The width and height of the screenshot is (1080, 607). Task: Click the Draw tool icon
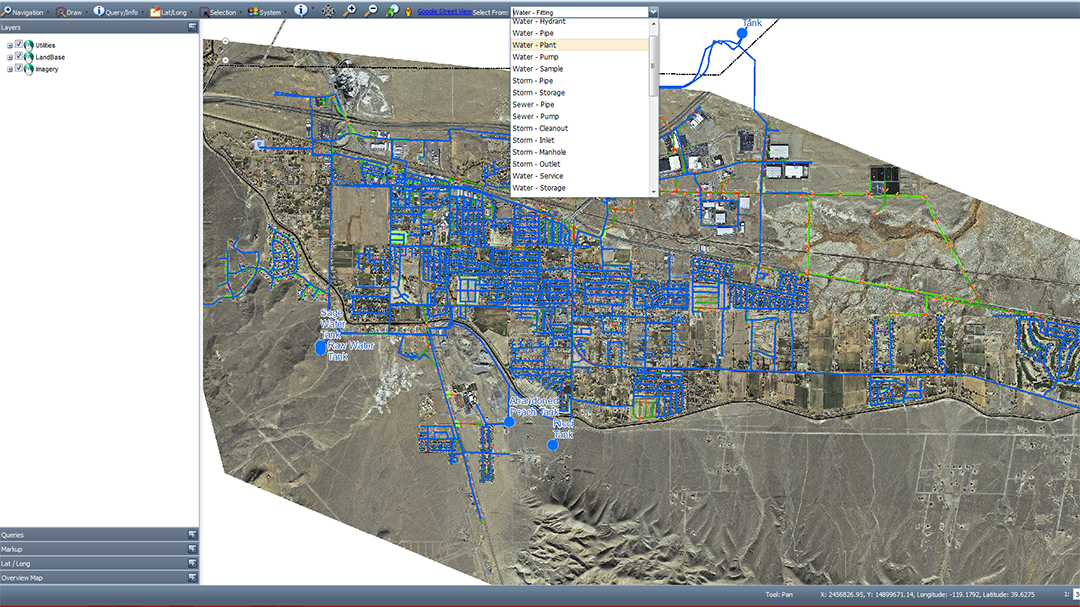[61, 12]
